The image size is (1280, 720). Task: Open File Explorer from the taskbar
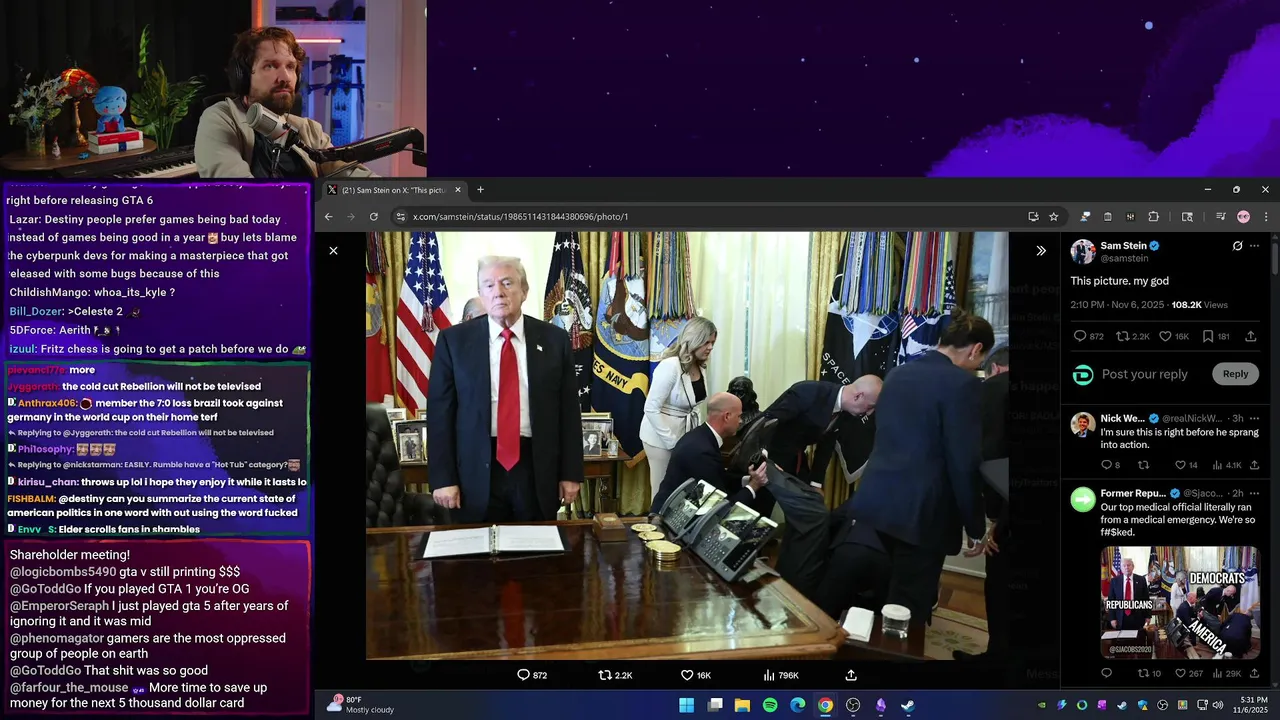point(742,705)
